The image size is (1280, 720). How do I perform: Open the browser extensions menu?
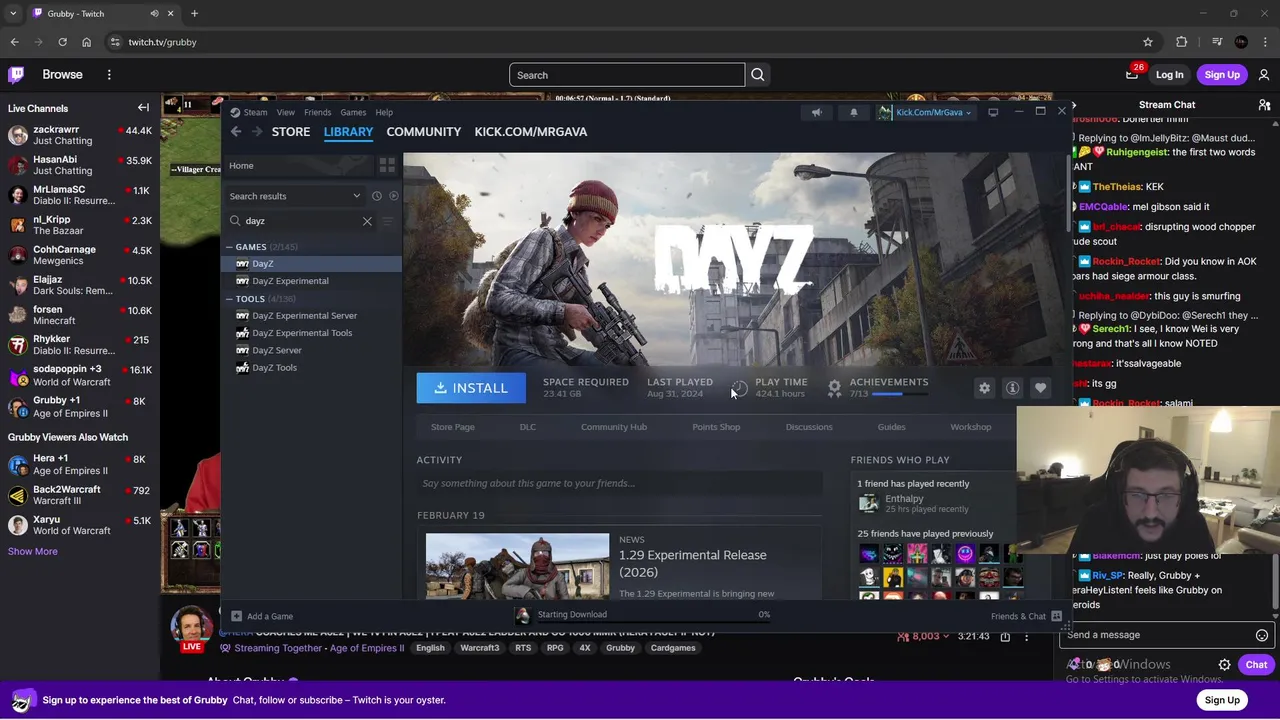coord(1182,42)
